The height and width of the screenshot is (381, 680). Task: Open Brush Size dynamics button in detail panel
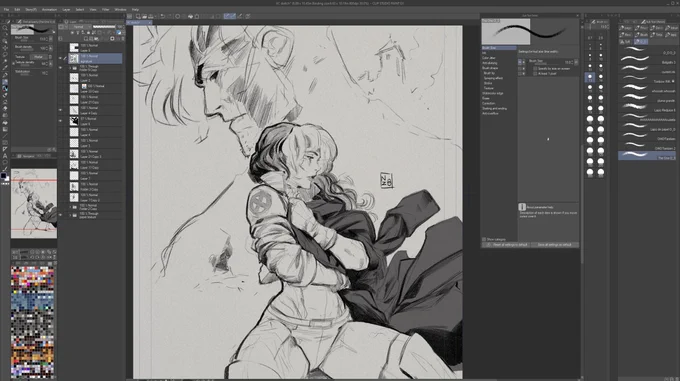click(x=576, y=62)
